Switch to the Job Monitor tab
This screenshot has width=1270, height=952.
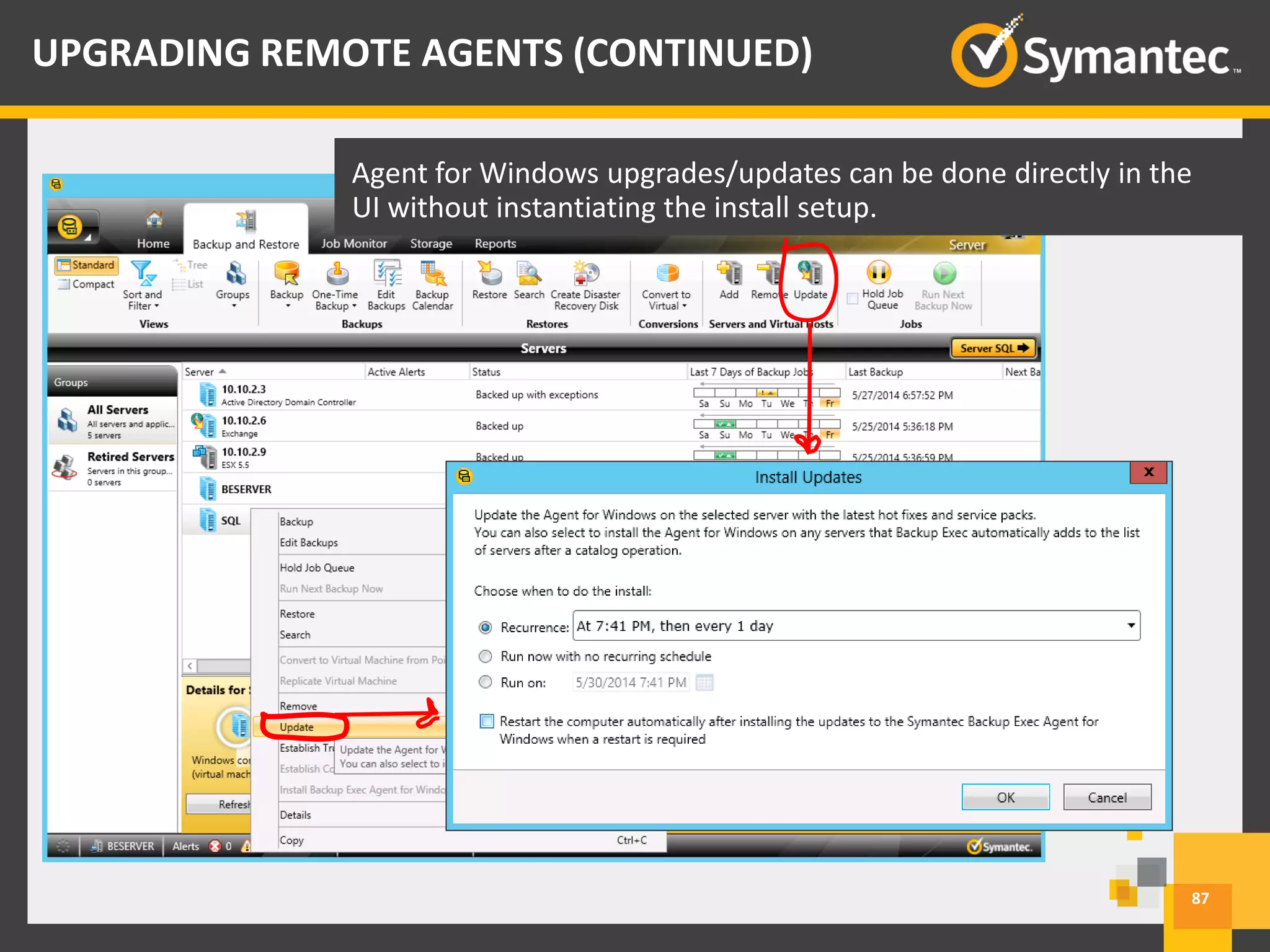(x=353, y=244)
